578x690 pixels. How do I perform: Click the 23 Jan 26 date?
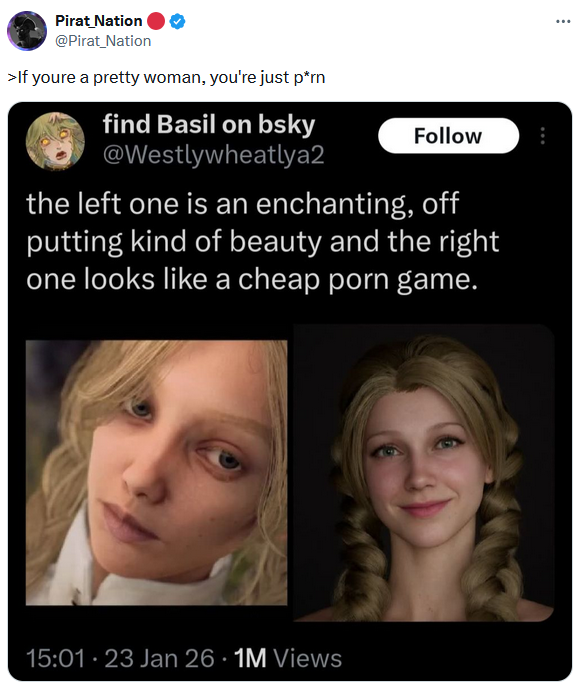click(159, 658)
